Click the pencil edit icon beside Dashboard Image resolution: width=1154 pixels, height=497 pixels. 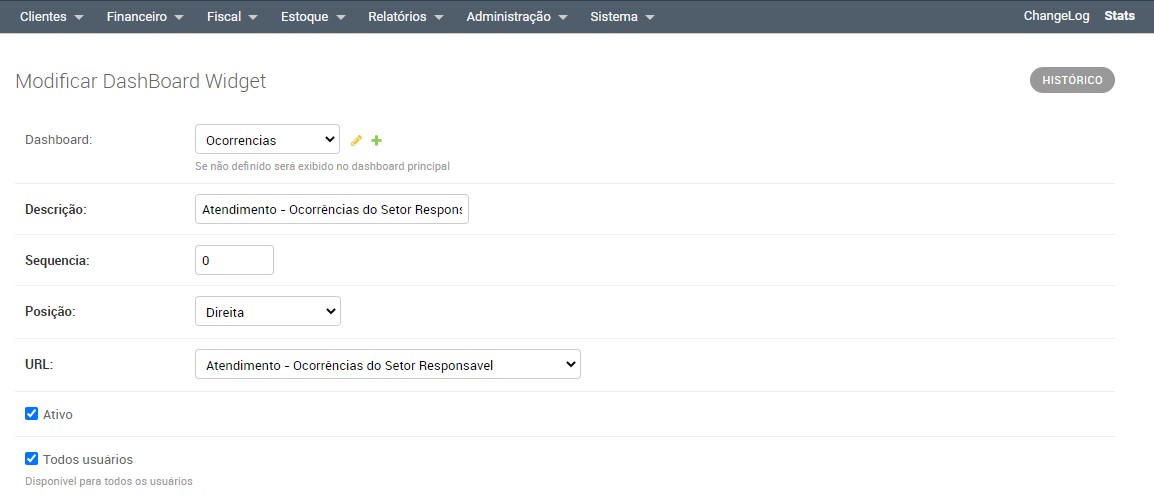coord(356,141)
